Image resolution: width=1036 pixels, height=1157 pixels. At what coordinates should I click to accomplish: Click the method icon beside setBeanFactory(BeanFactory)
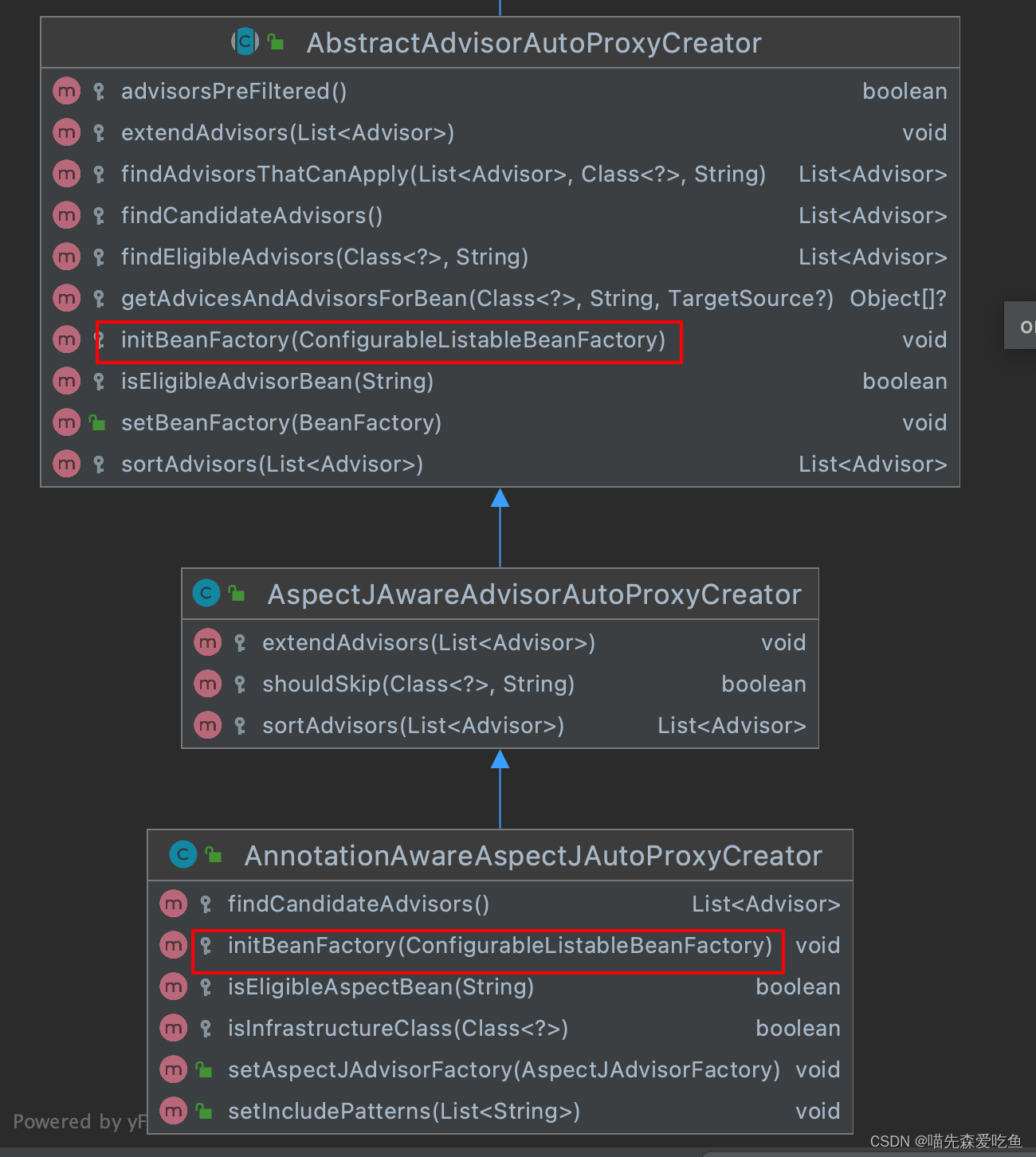[x=67, y=422]
